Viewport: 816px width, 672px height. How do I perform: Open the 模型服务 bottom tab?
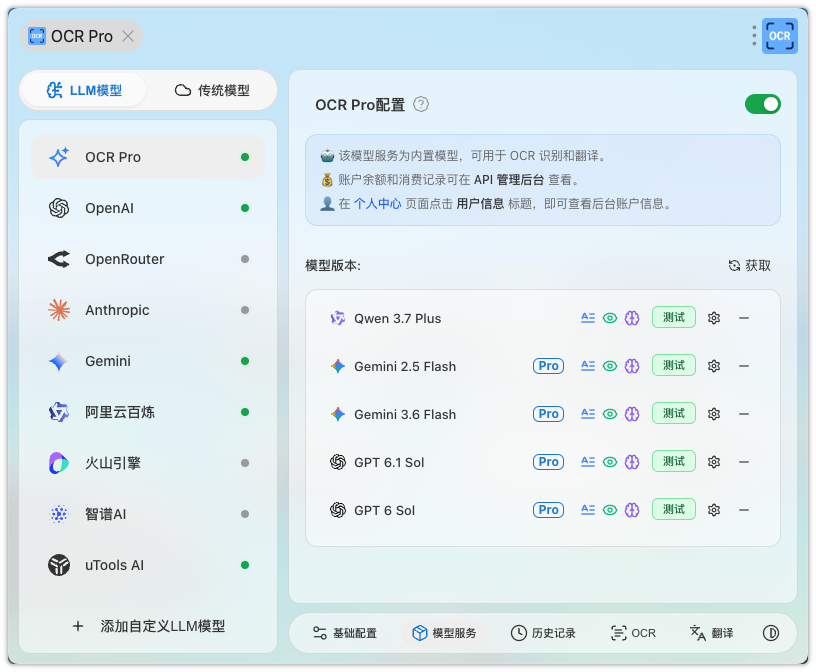point(444,633)
